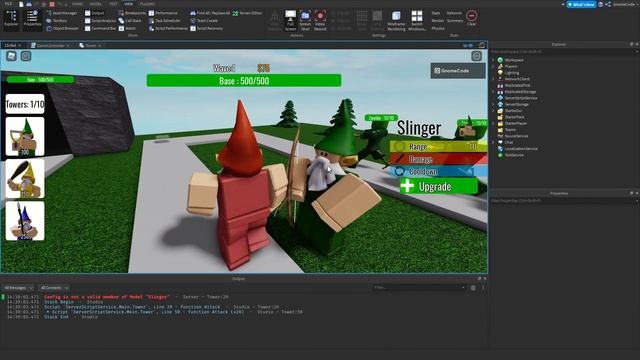Toggle Wireframe Rendering
640x360 pixels.
tap(396, 20)
